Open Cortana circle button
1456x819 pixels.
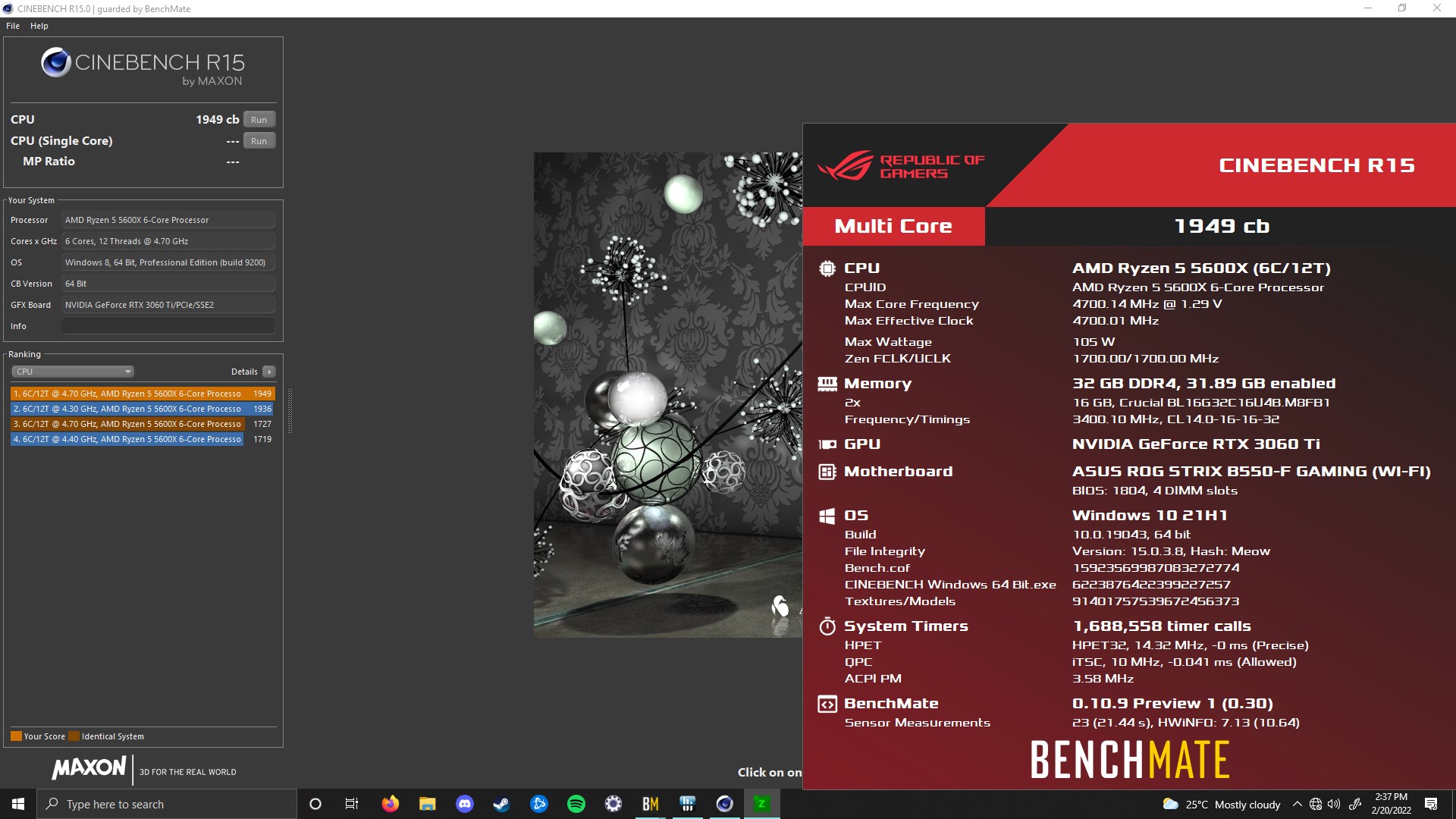(315, 804)
